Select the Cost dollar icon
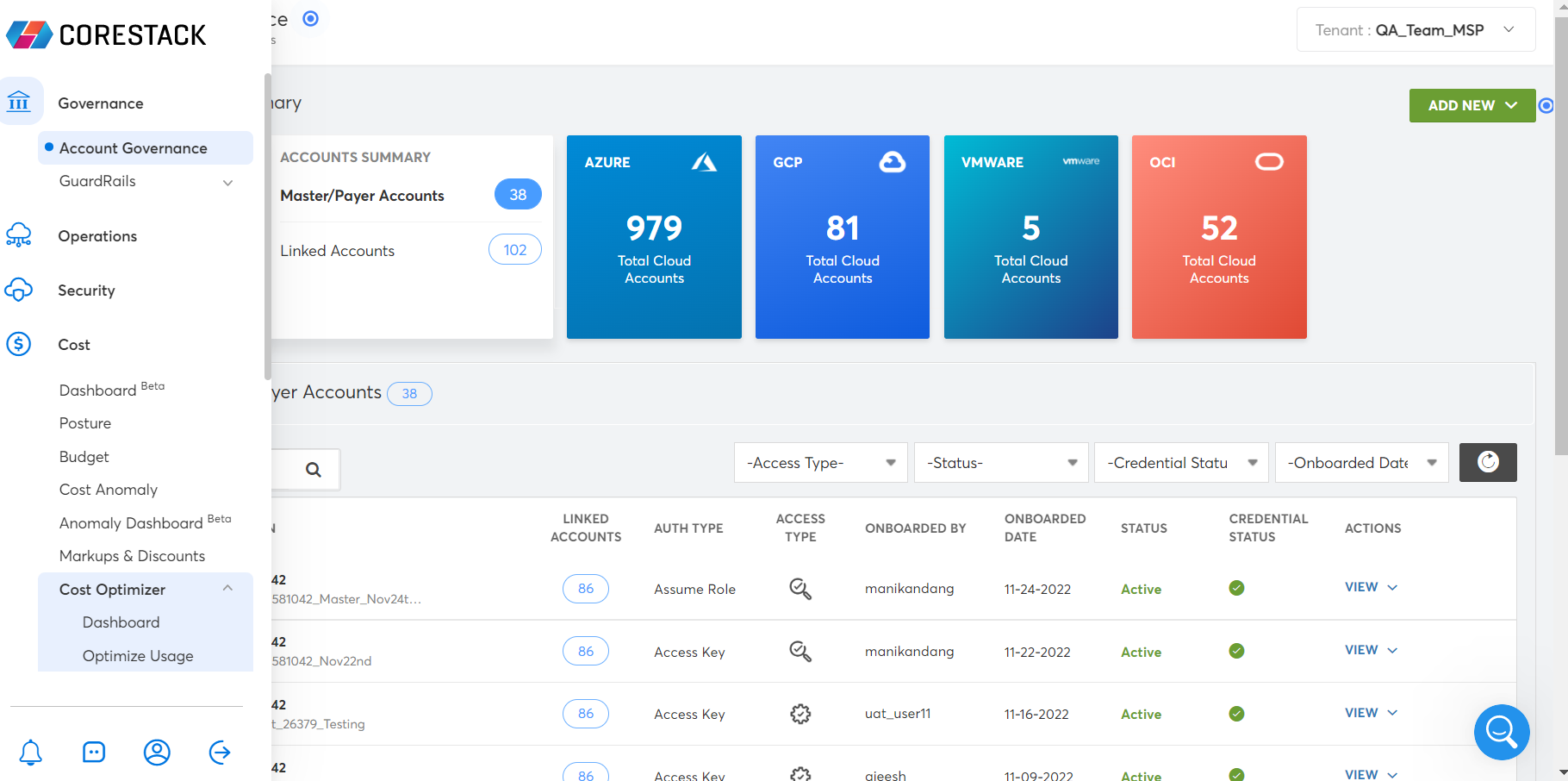Screen dimensions: 1568x781 pos(19,344)
